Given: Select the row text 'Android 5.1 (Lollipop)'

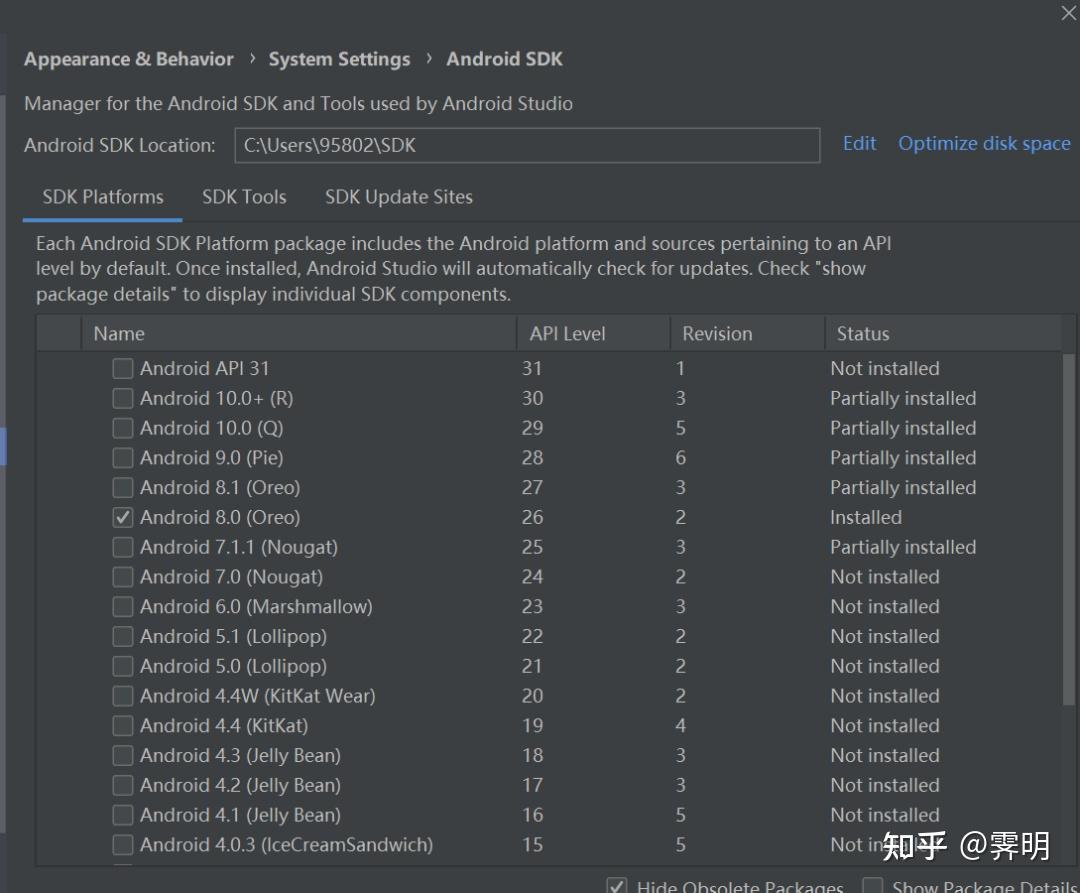Looking at the screenshot, I should pos(233,636).
